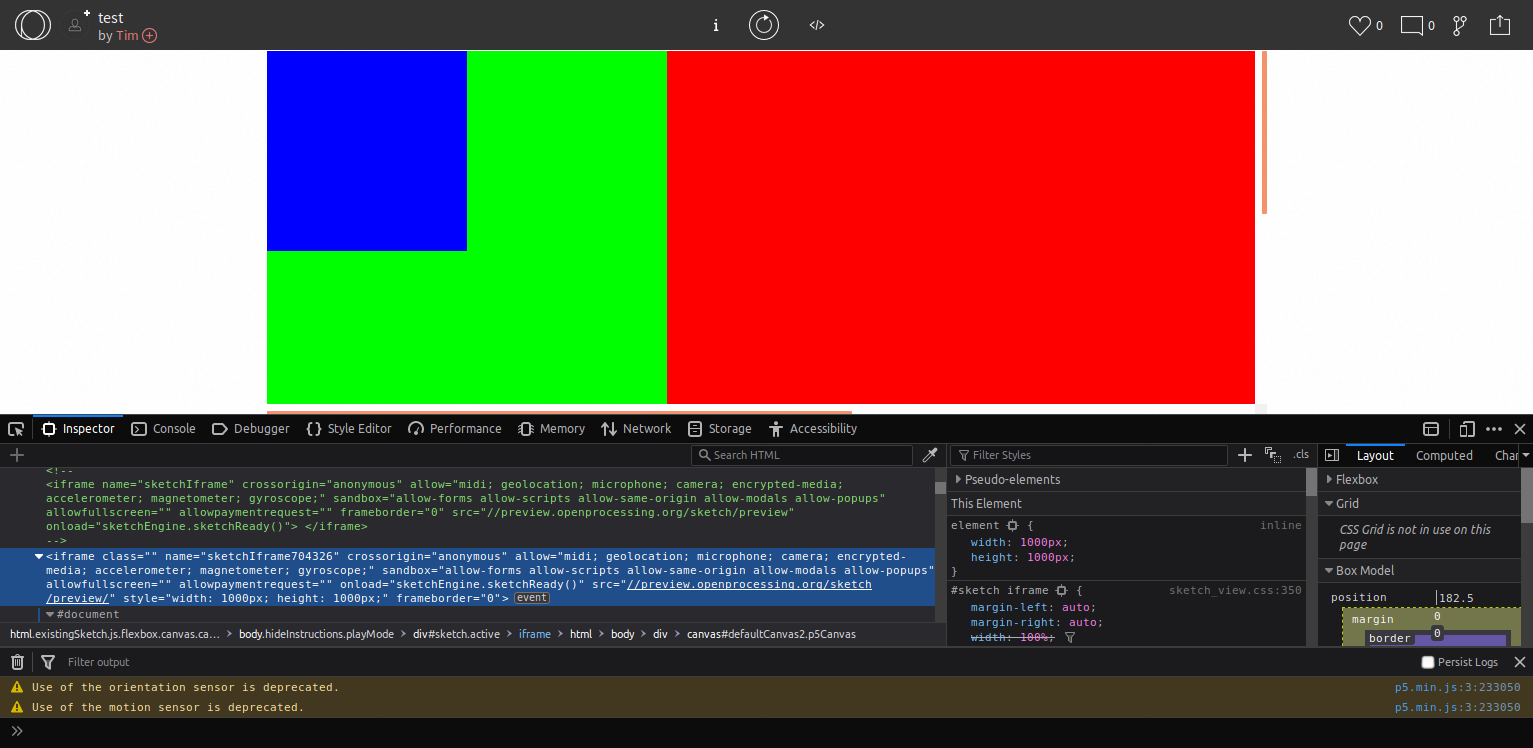Toggle Responsive Design Mode
1533x748 pixels.
[1467, 429]
